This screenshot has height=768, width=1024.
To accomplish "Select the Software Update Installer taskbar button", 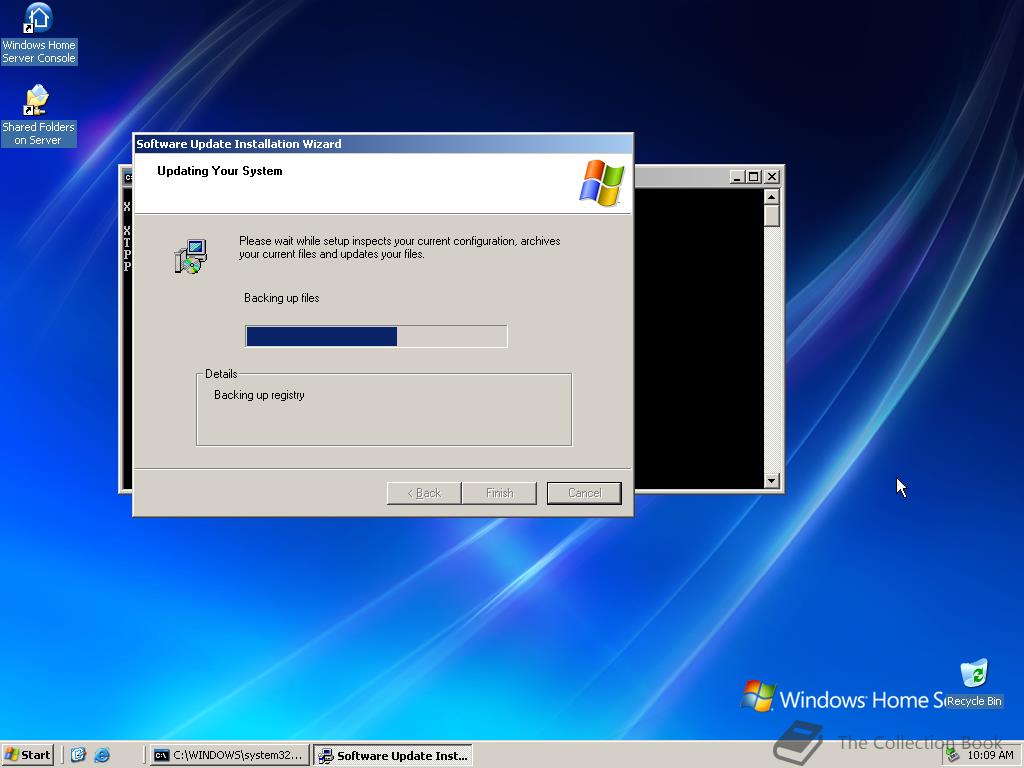I will coord(393,755).
